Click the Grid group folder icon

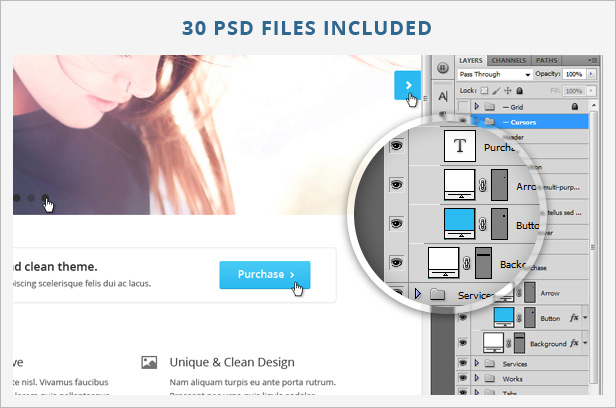tap(489, 106)
